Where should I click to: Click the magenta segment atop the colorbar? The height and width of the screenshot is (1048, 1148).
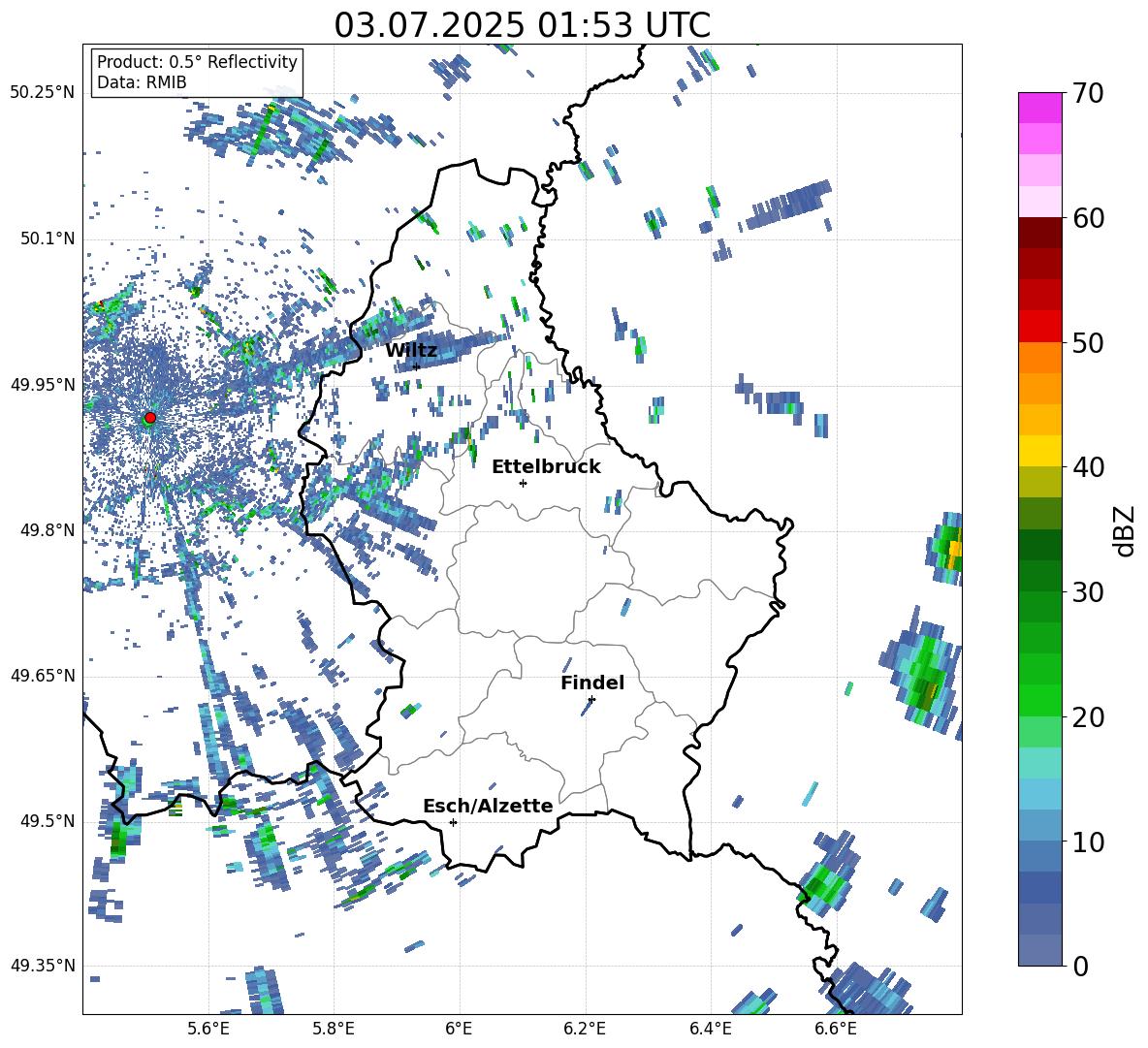(x=1039, y=108)
